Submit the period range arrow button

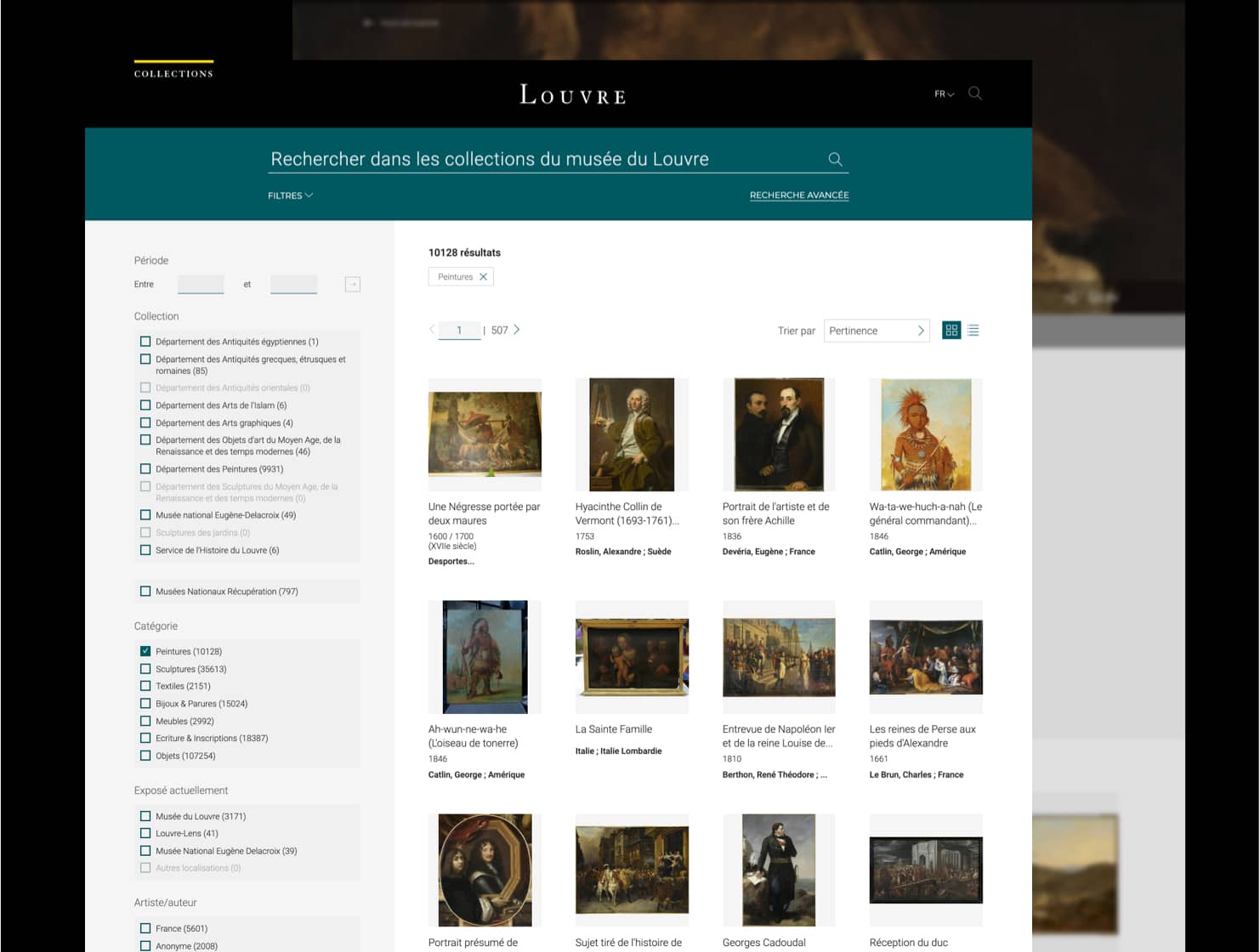click(352, 285)
